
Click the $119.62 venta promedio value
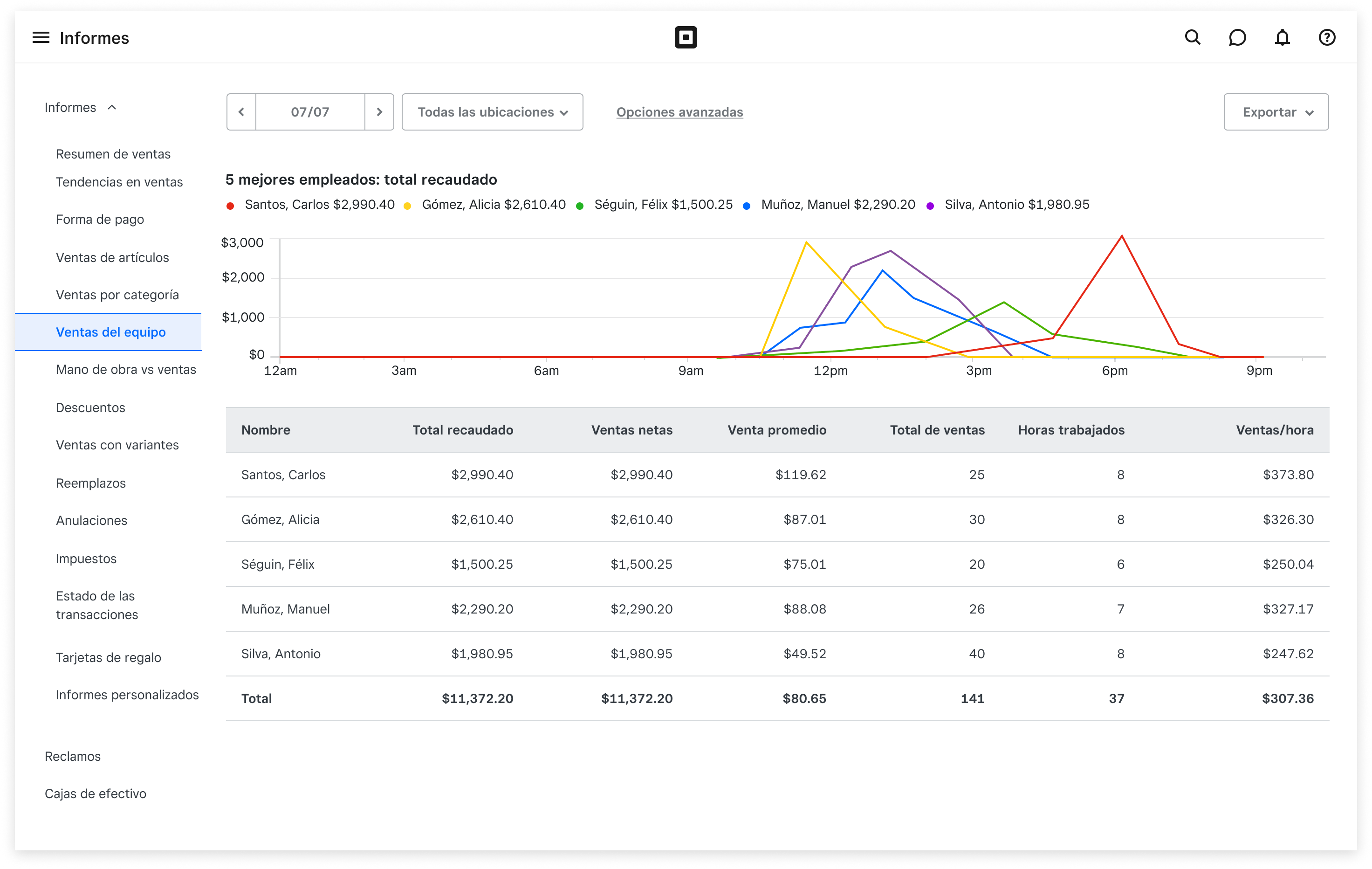coord(801,475)
